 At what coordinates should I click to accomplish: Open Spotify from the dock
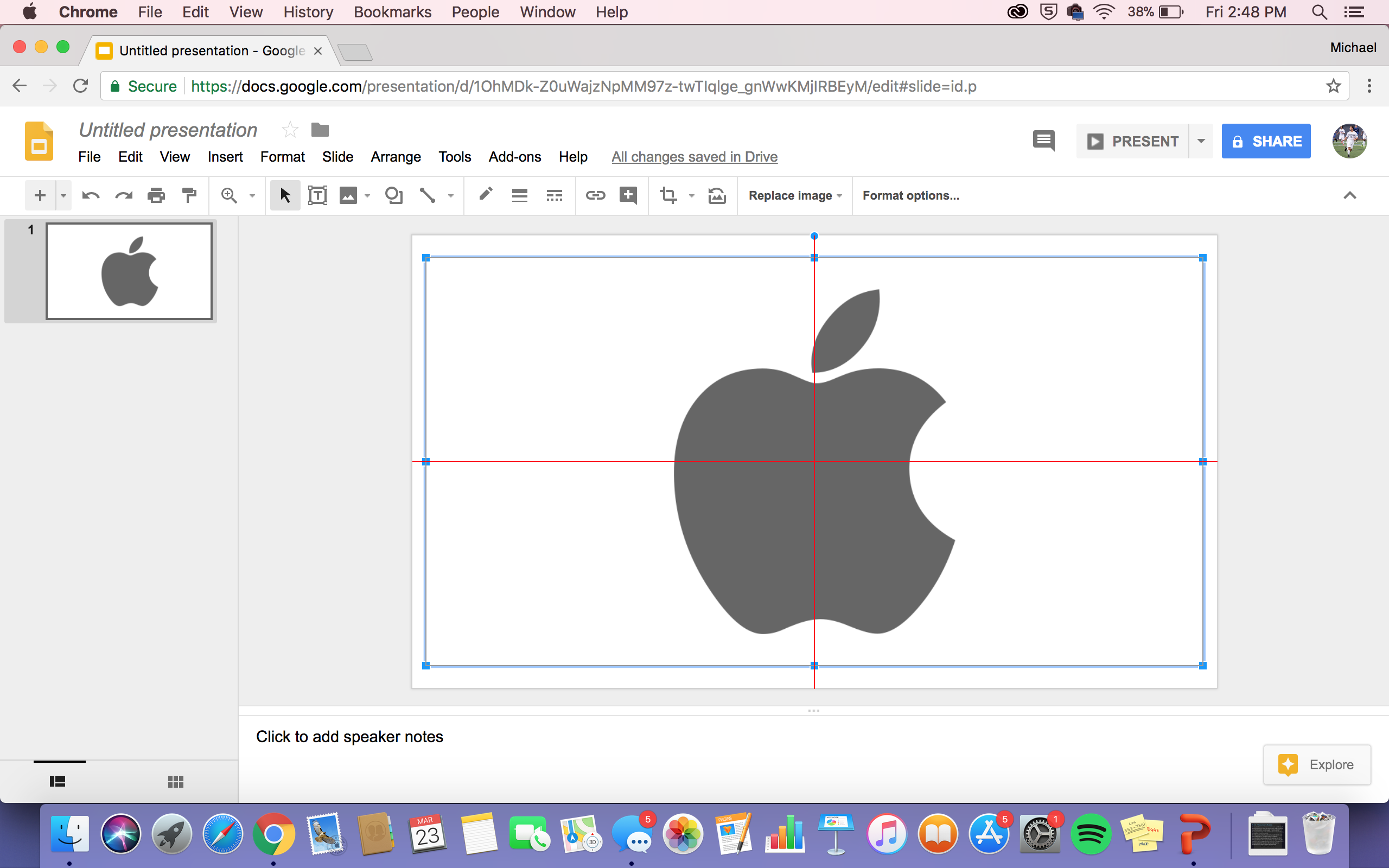click(1091, 834)
